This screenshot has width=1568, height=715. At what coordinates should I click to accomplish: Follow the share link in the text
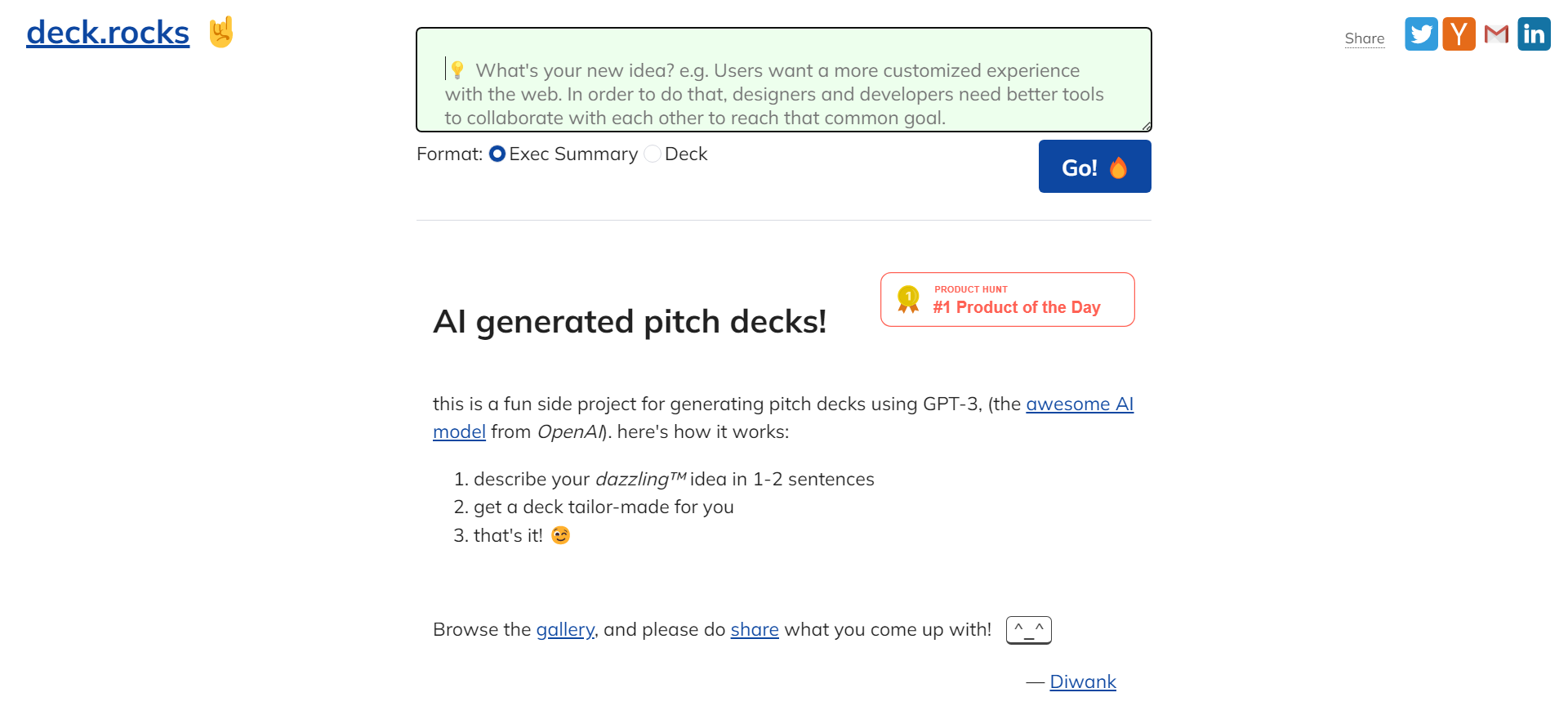click(x=755, y=630)
